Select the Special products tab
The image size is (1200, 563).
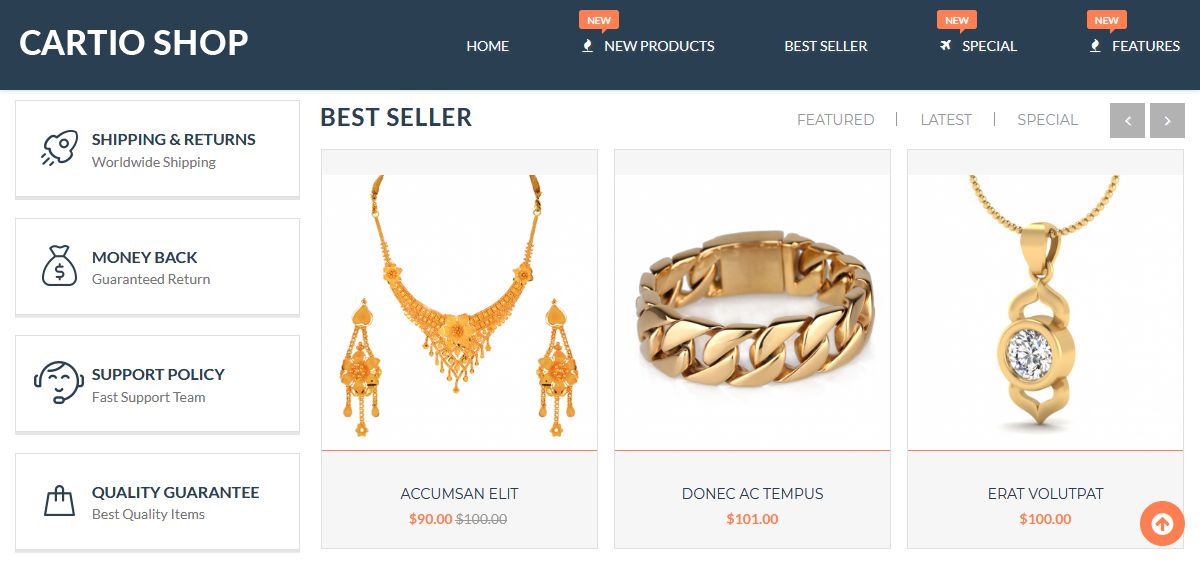tap(1047, 120)
